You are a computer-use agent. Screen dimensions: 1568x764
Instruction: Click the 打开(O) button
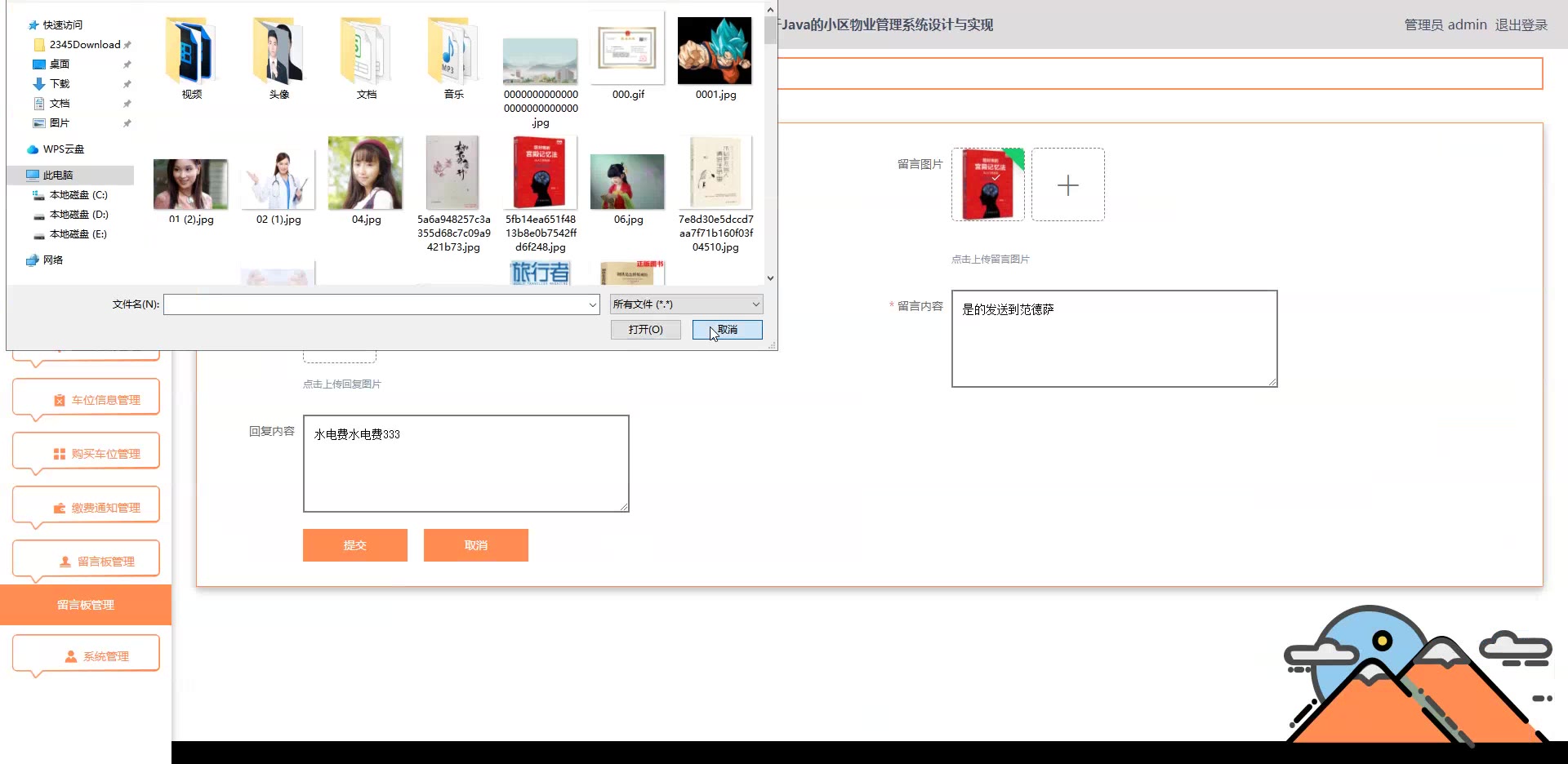645,330
